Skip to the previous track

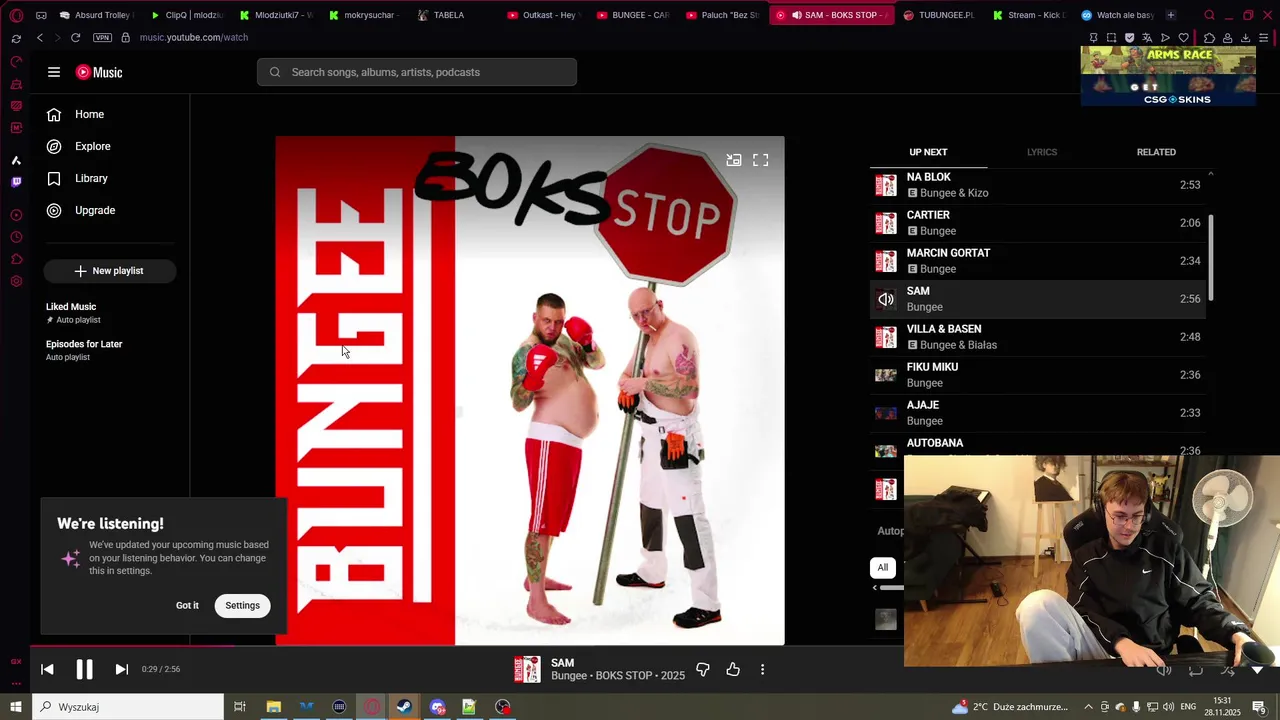click(x=47, y=669)
